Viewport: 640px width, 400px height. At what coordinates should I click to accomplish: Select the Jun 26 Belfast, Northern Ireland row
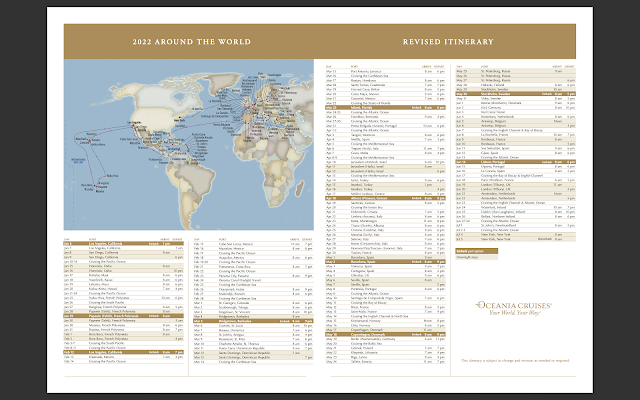[x=516, y=216]
